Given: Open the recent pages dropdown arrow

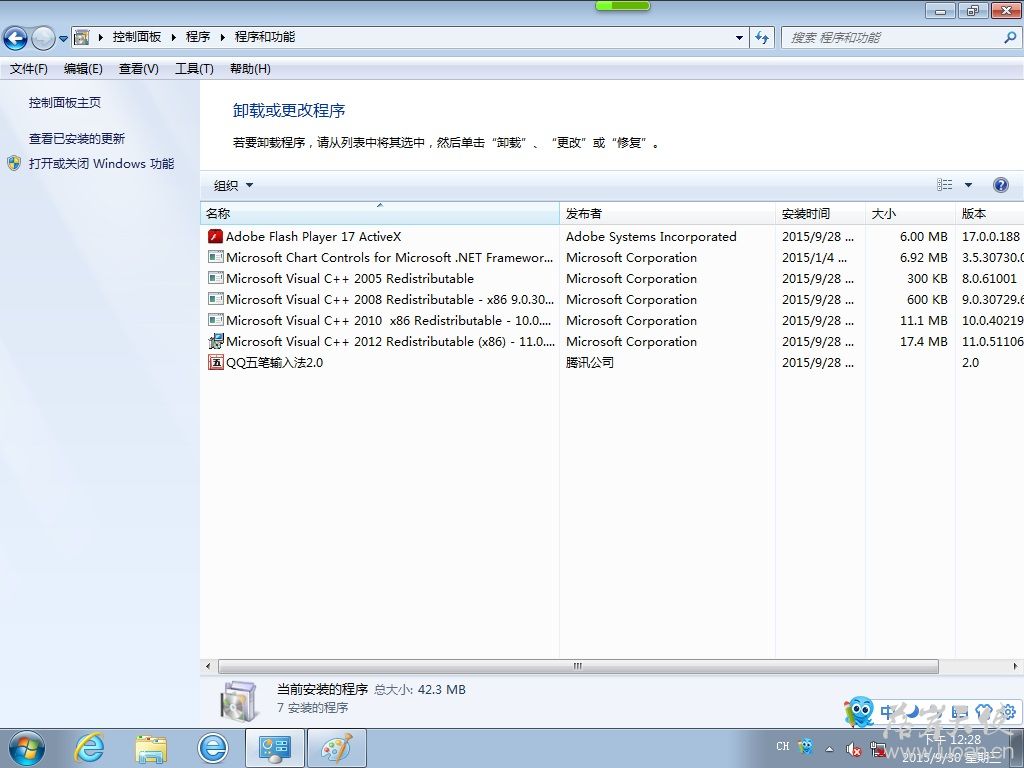Looking at the screenshot, I should (63, 38).
